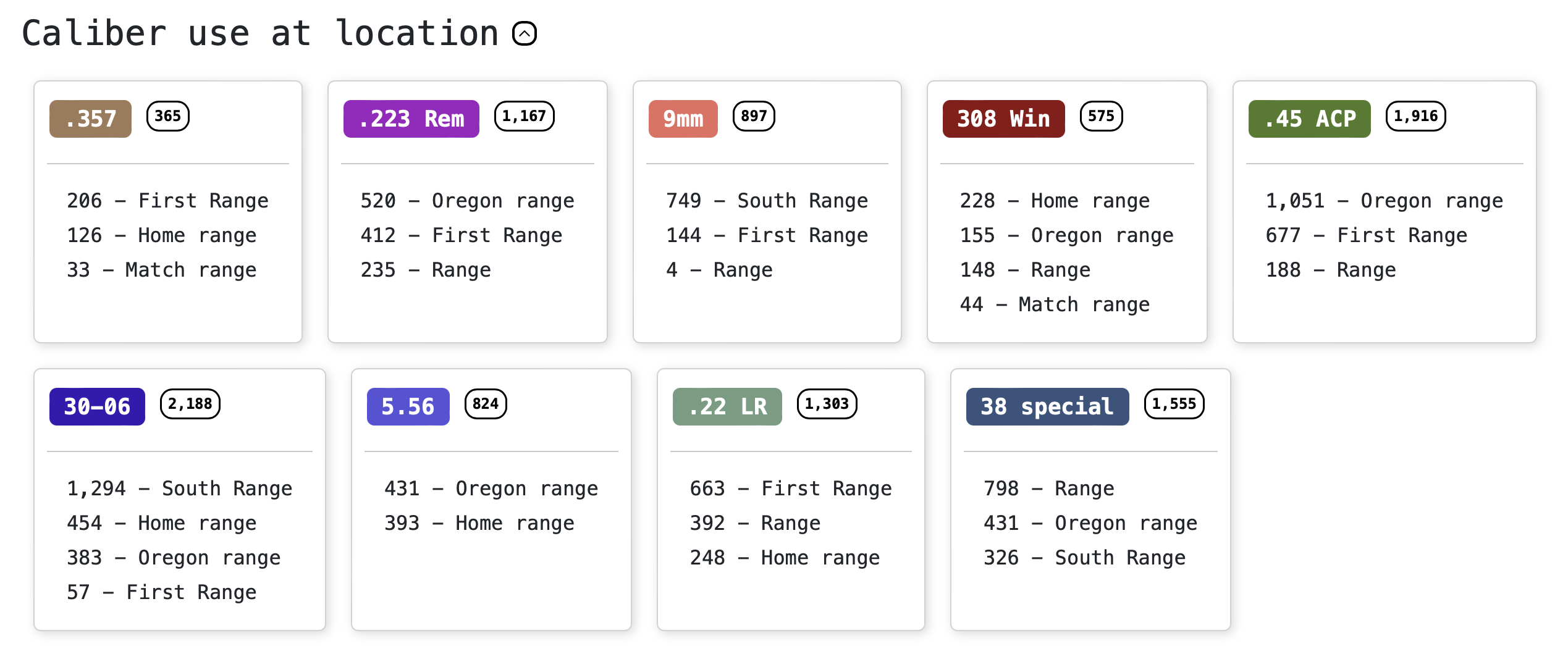Click the 1,051 – Oregon range entry
The width and height of the screenshot is (1568, 646).
pos(1385,201)
